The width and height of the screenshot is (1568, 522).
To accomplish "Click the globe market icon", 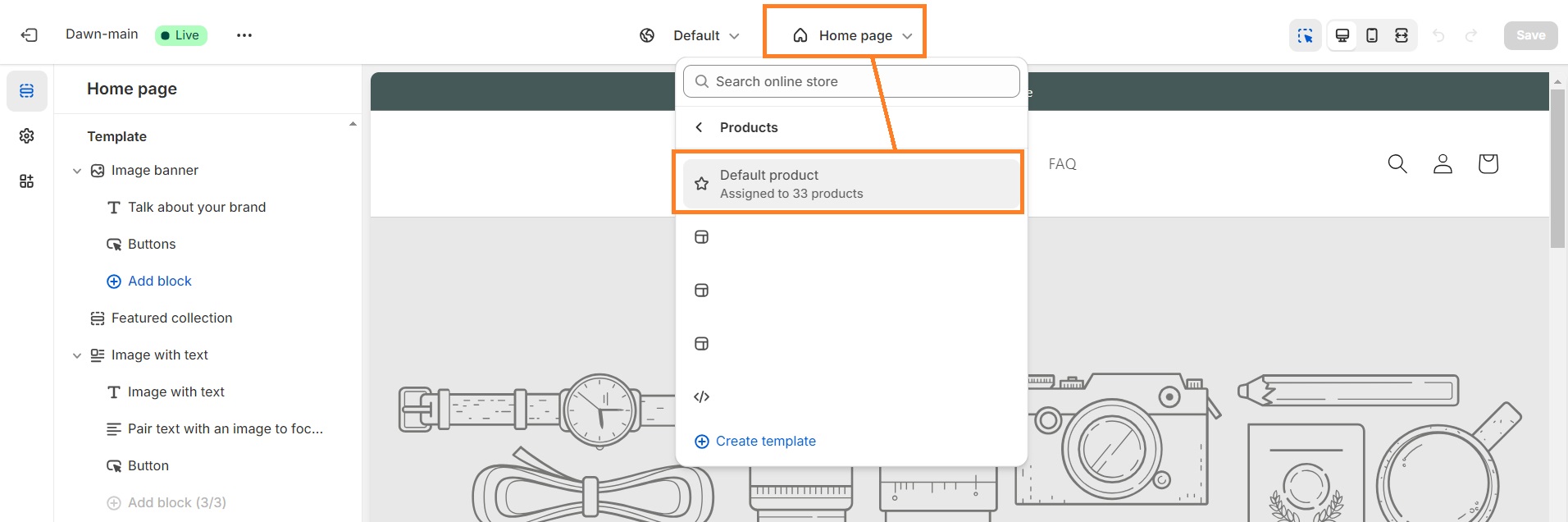I will pyautogui.click(x=647, y=35).
